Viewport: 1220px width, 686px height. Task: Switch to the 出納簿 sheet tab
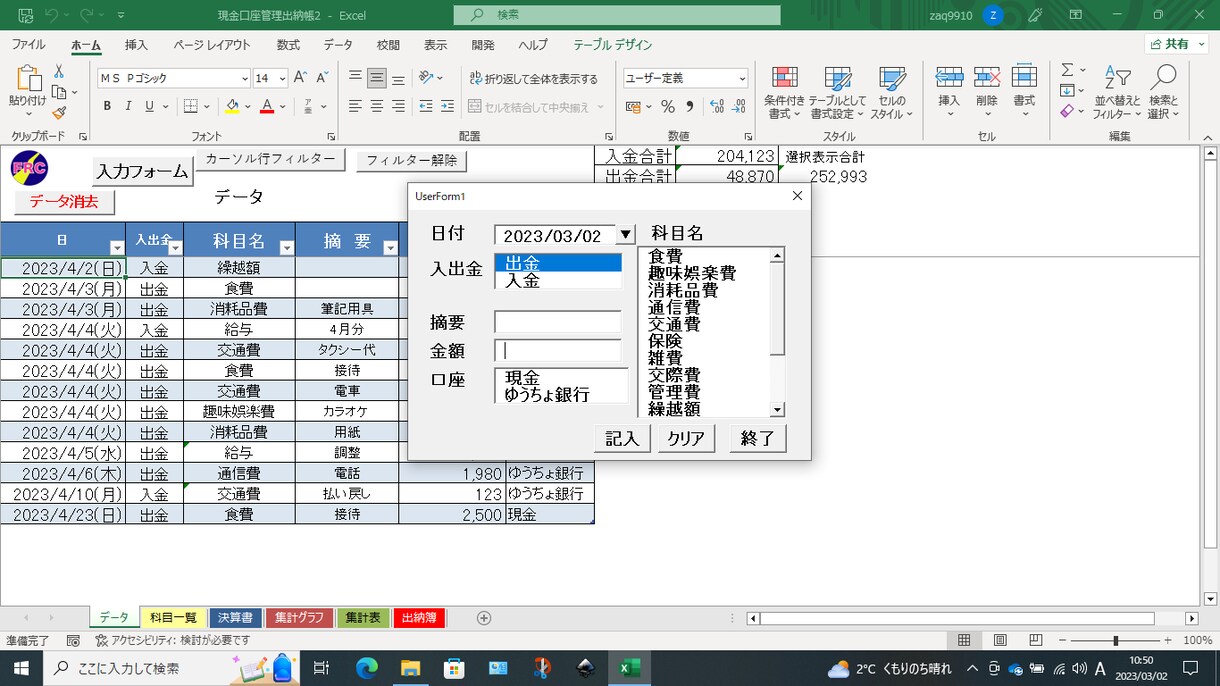419,618
